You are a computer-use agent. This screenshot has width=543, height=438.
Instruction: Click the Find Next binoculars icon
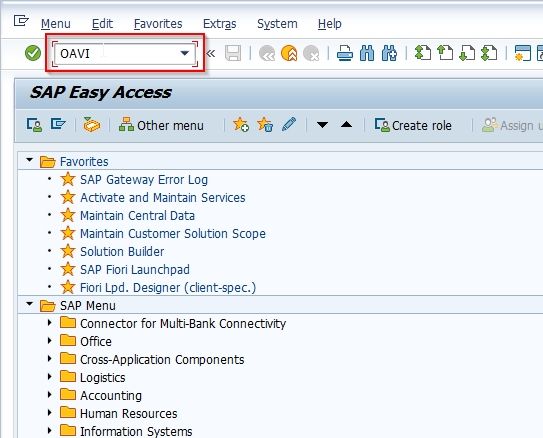click(389, 54)
